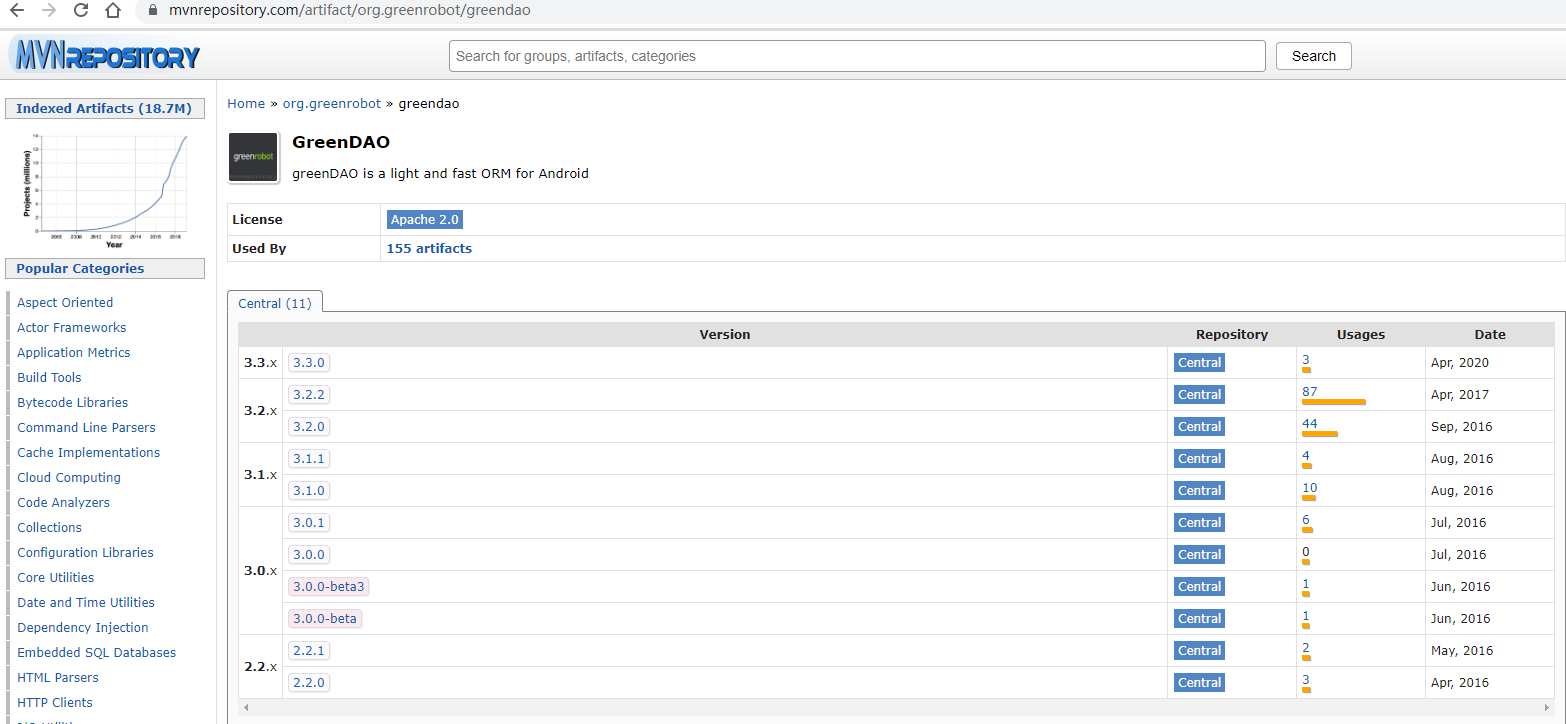Click the Usages column header

pos(1361,334)
